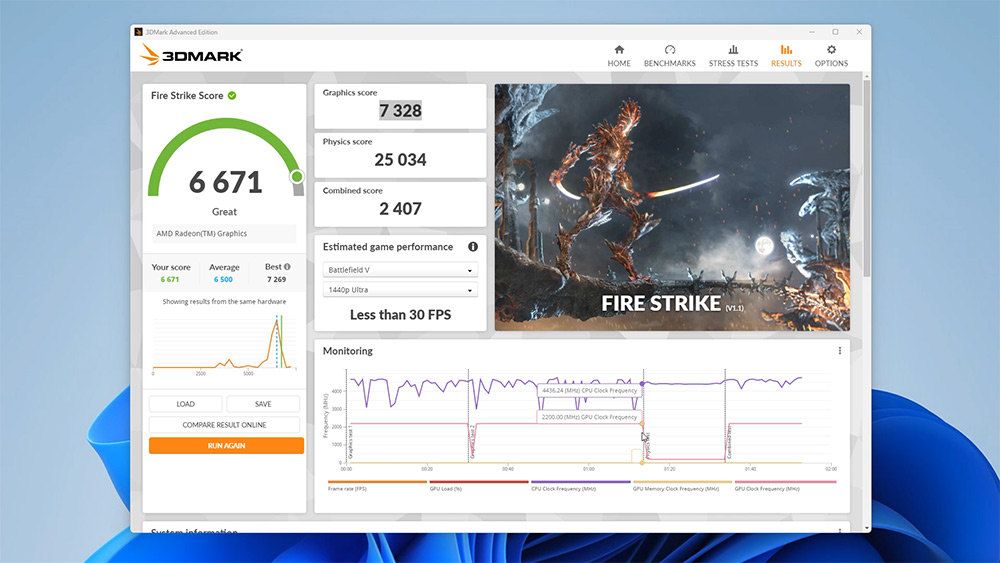Click the 2200.00 MHz GPU Clock Frequency tooltip
Screen dimensions: 1000x563
[589, 417]
